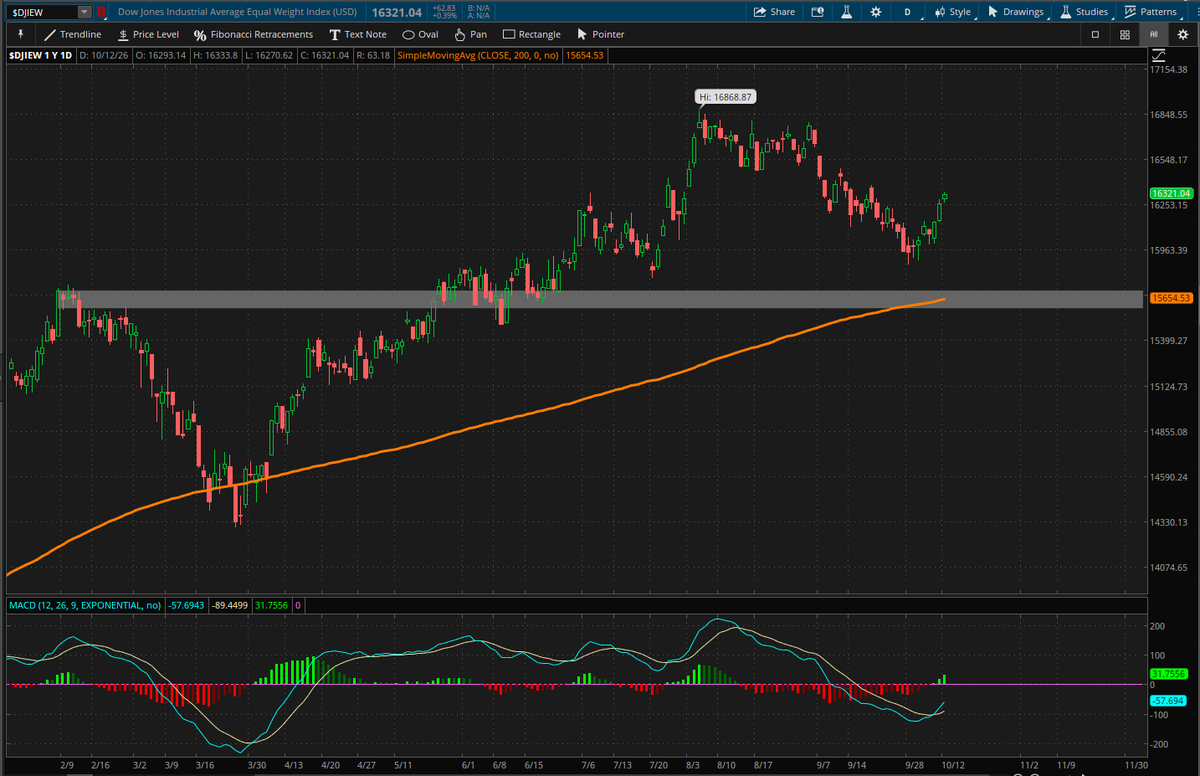Click the last price 16321.04 in header
The image size is (1200, 776).
[396, 12]
